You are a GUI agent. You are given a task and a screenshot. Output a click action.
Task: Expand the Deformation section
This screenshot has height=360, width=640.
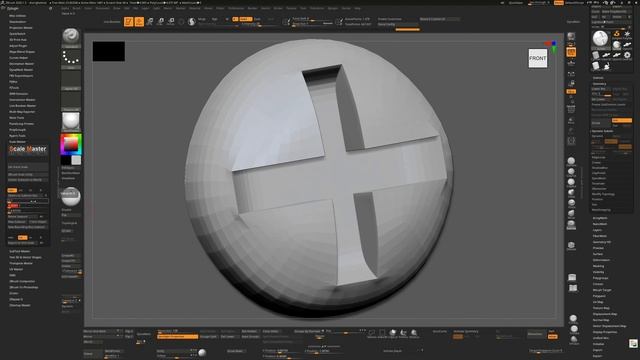601,260
